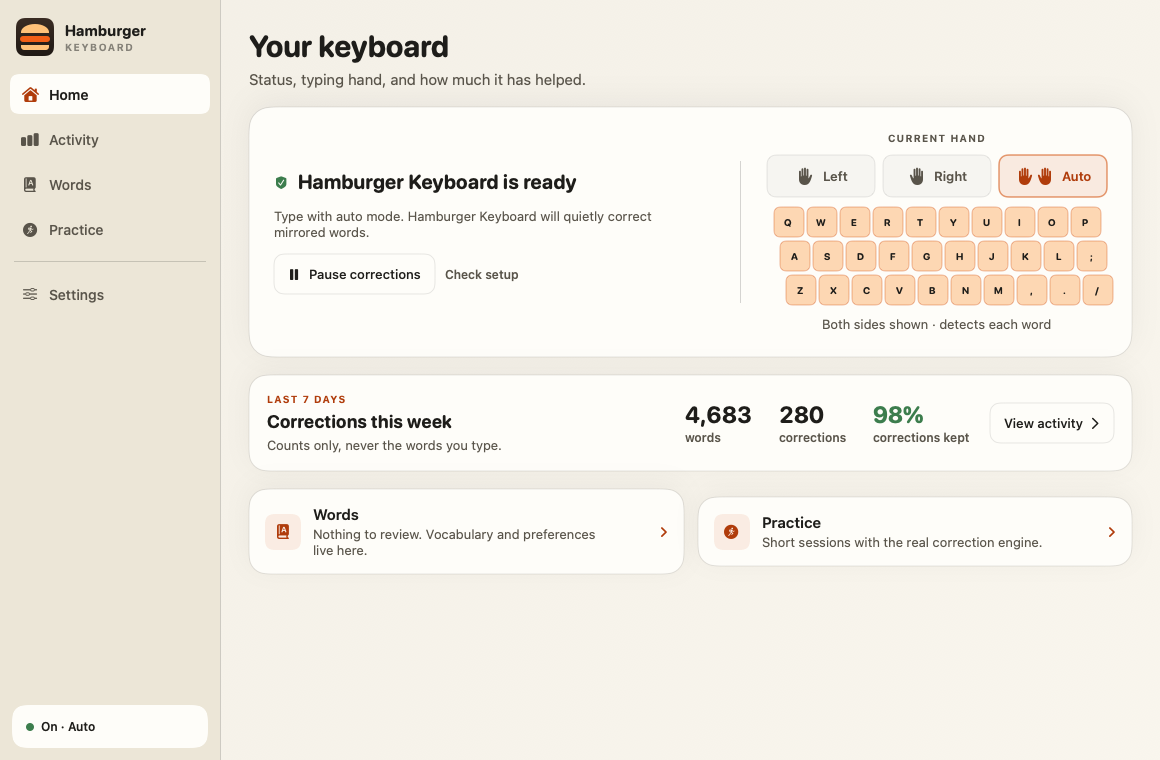The width and height of the screenshot is (1160, 760).
Task: Open Words in the sidebar
Action: point(110,185)
